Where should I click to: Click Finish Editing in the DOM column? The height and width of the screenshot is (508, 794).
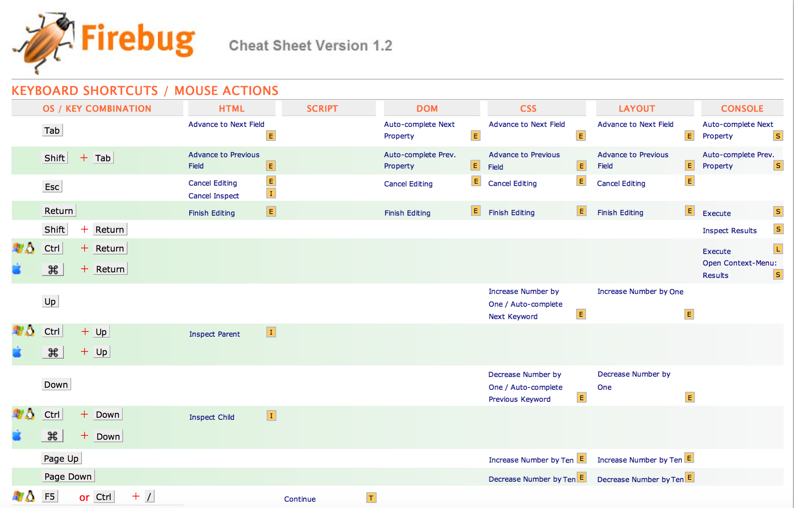click(x=407, y=213)
